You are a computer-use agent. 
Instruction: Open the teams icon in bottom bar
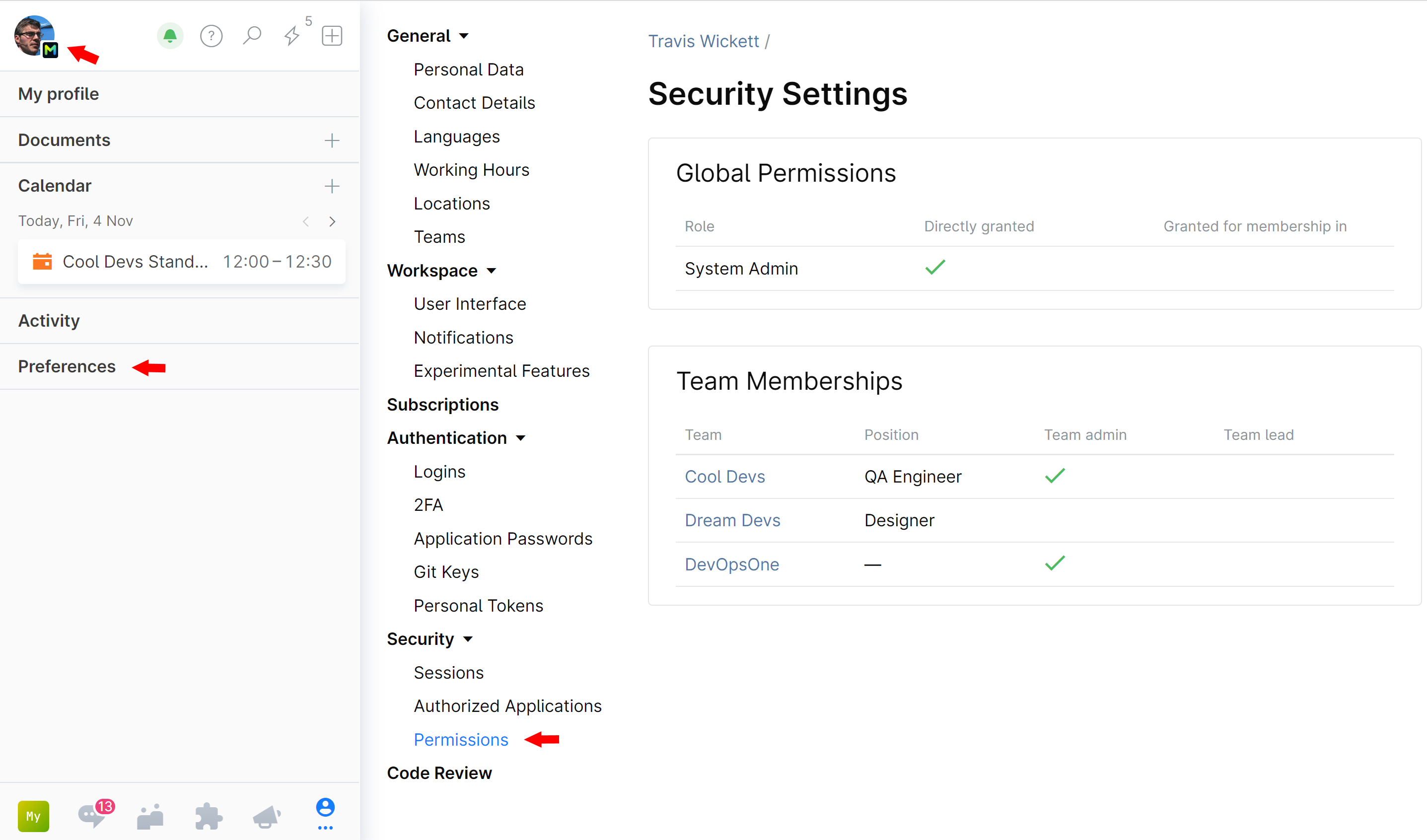click(x=150, y=816)
